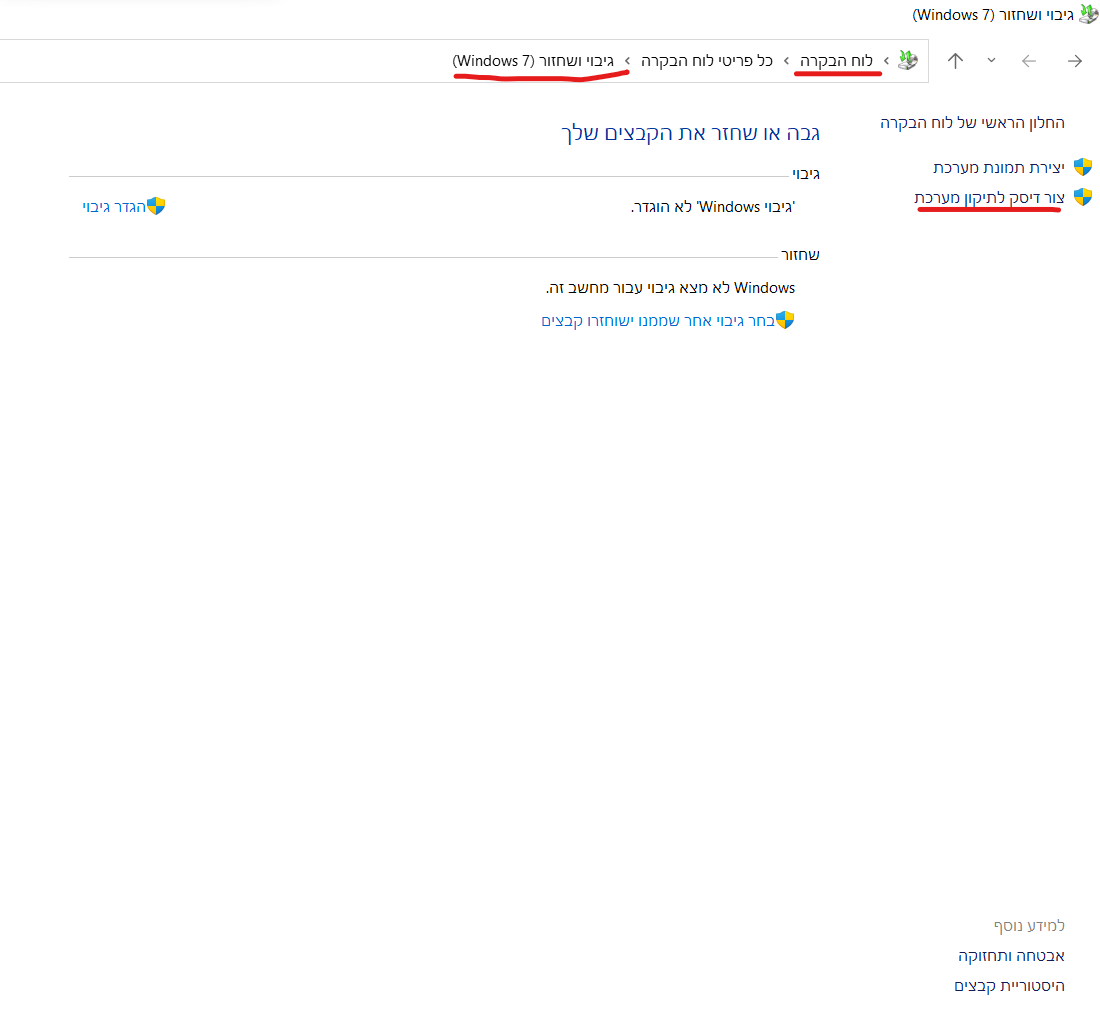Click shield icon beside יצירת תמונת מערכת
This screenshot has height=1015, width=1100.
[x=1083, y=167]
